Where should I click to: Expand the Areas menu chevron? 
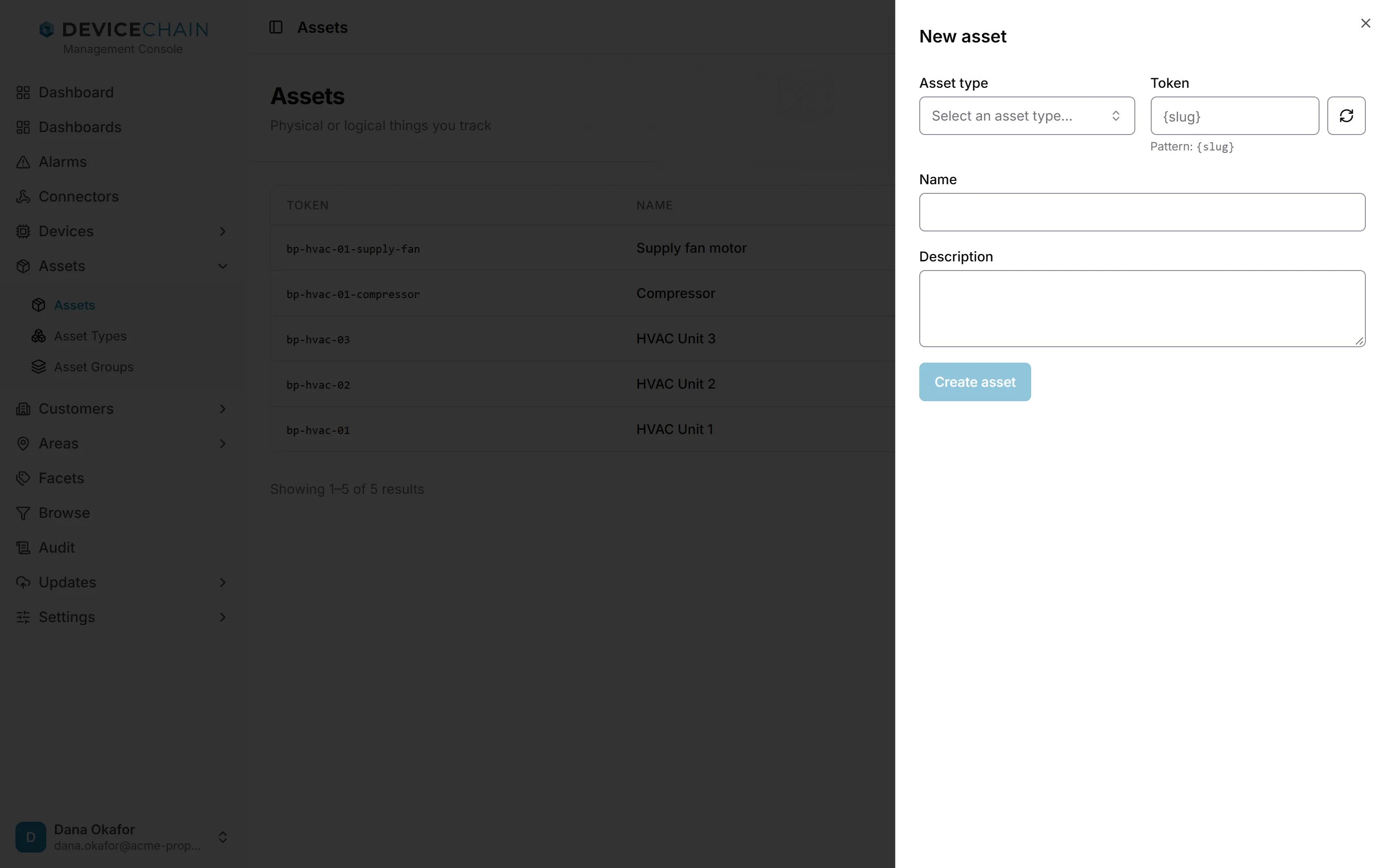(x=223, y=444)
